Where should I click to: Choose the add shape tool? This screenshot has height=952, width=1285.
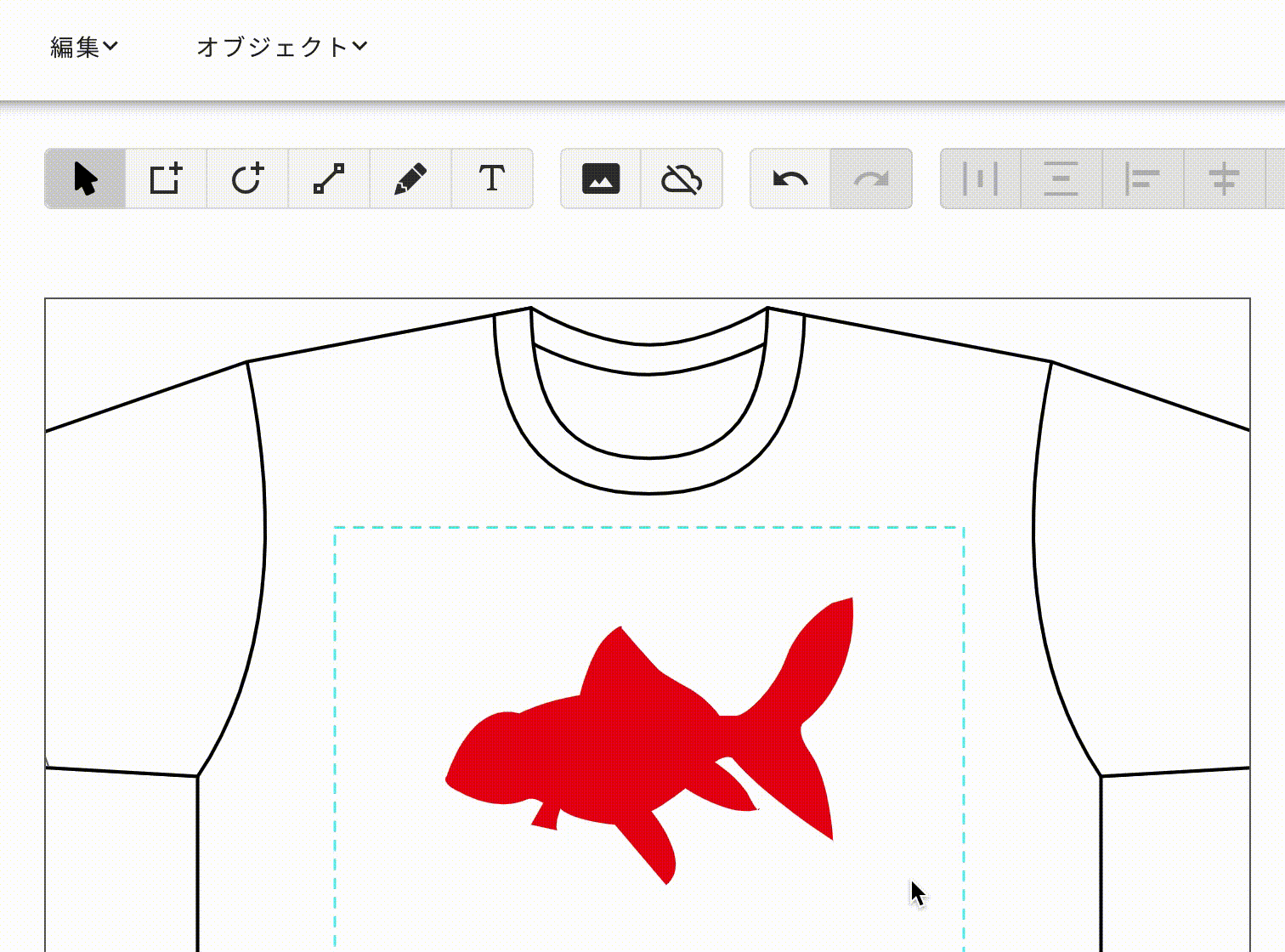coord(166,179)
